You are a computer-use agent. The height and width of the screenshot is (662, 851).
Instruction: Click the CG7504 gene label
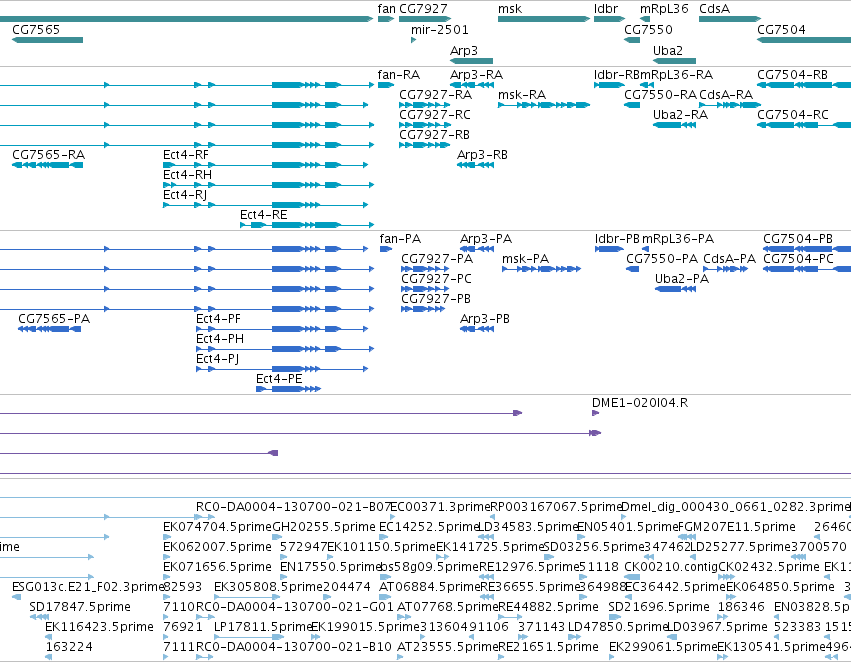point(781,30)
